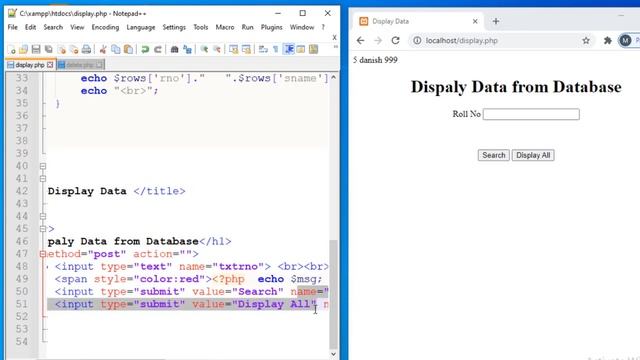This screenshot has height=360, width=640.
Task: Click the Copy toolbar icon
Action: (116, 49)
